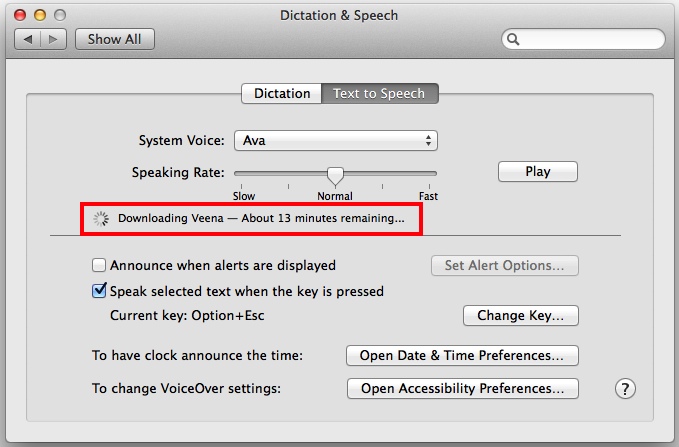
Task: Click the round help question mark button
Action: 625,389
